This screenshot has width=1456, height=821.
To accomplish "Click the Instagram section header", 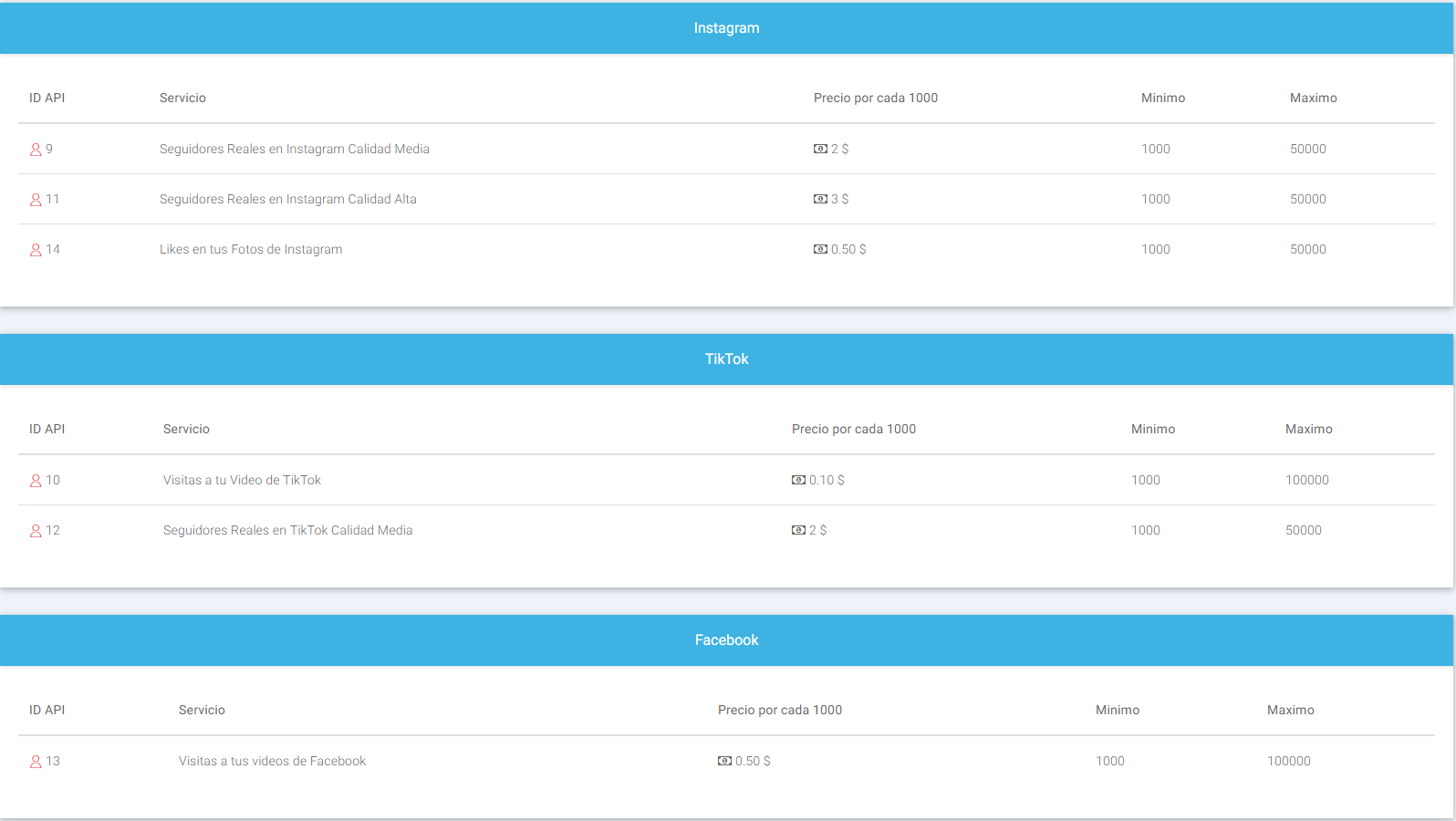I will tap(726, 28).
